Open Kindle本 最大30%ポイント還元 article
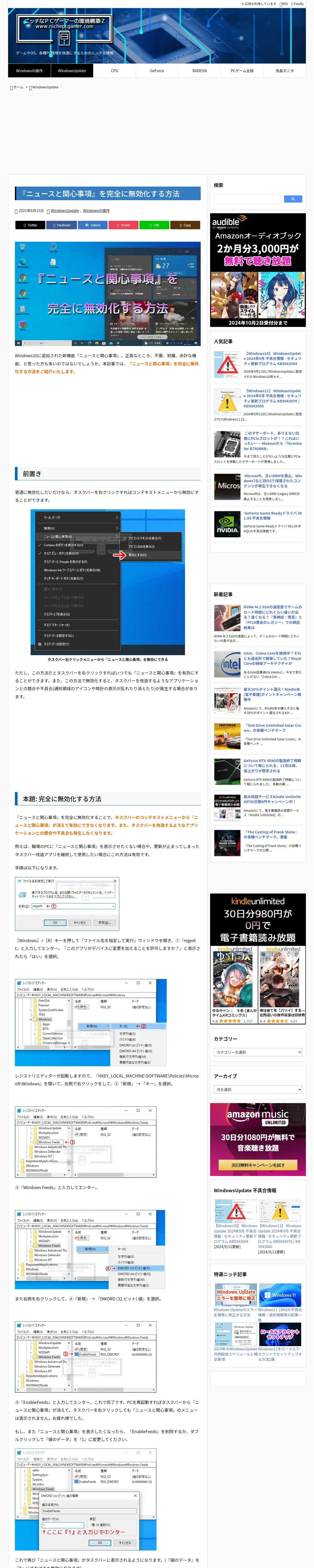The width and height of the screenshot is (314, 1568). click(273, 695)
